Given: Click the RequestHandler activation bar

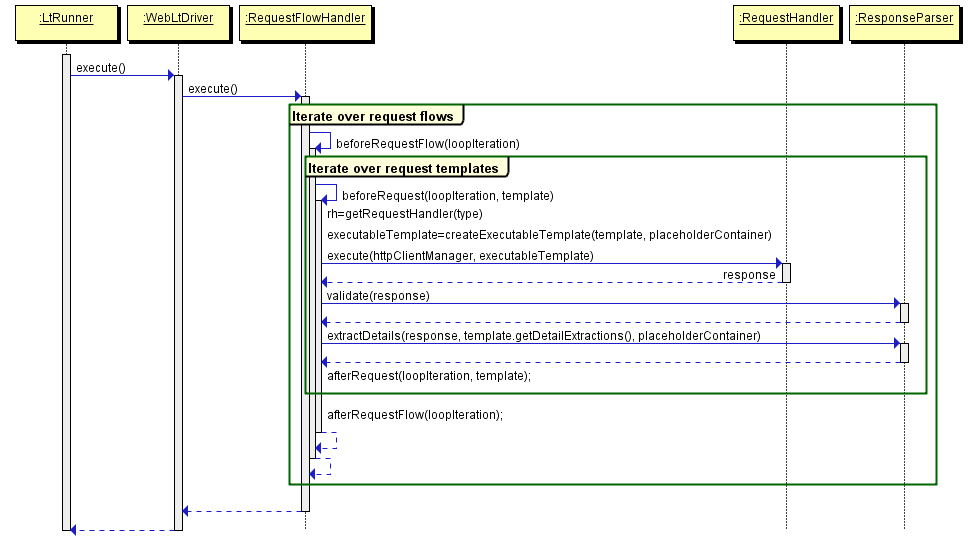Looking at the screenshot, I should click(x=786, y=273).
